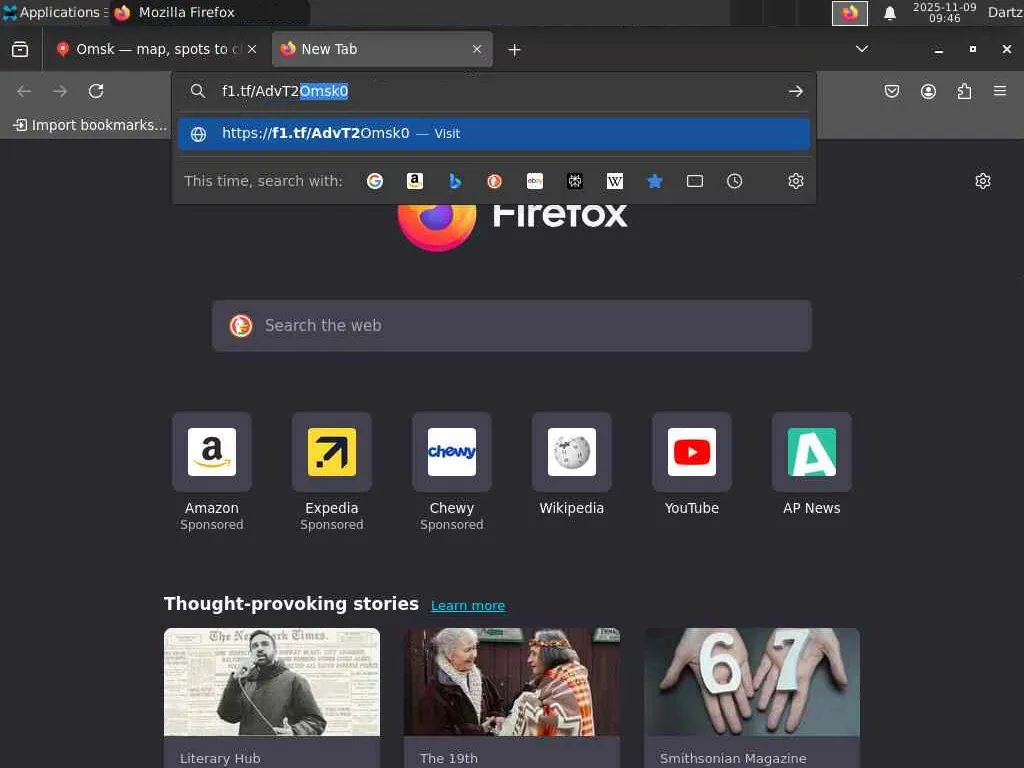The height and width of the screenshot is (768, 1024).
Task: Search in History clock icon
Action: (x=735, y=181)
